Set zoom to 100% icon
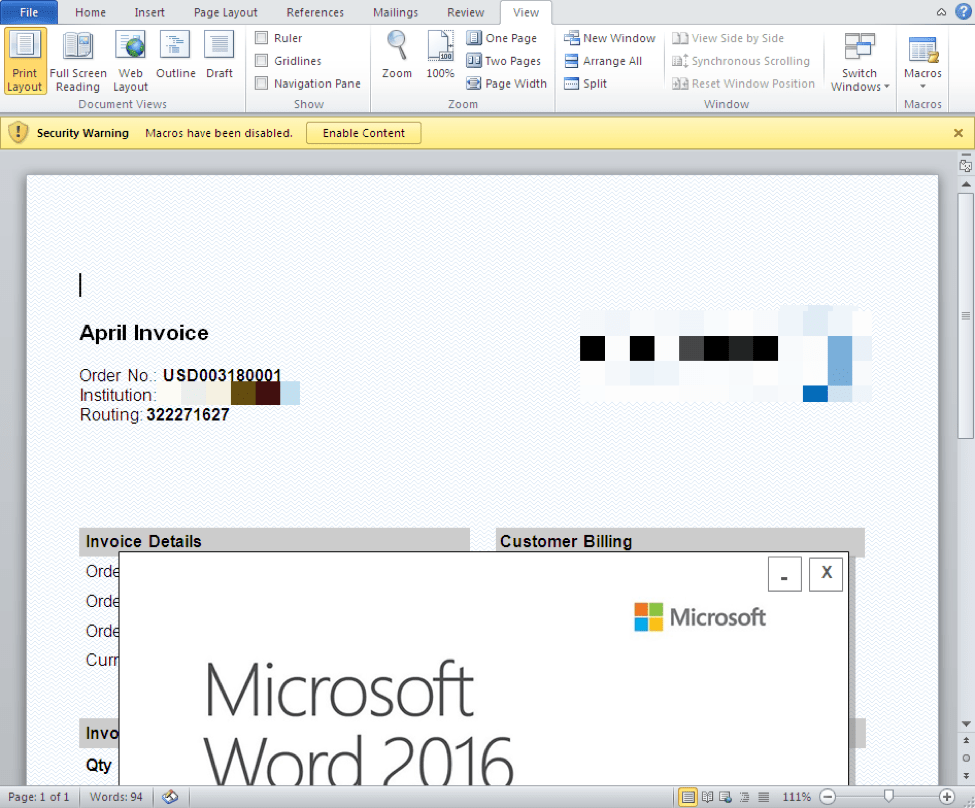 coord(440,55)
